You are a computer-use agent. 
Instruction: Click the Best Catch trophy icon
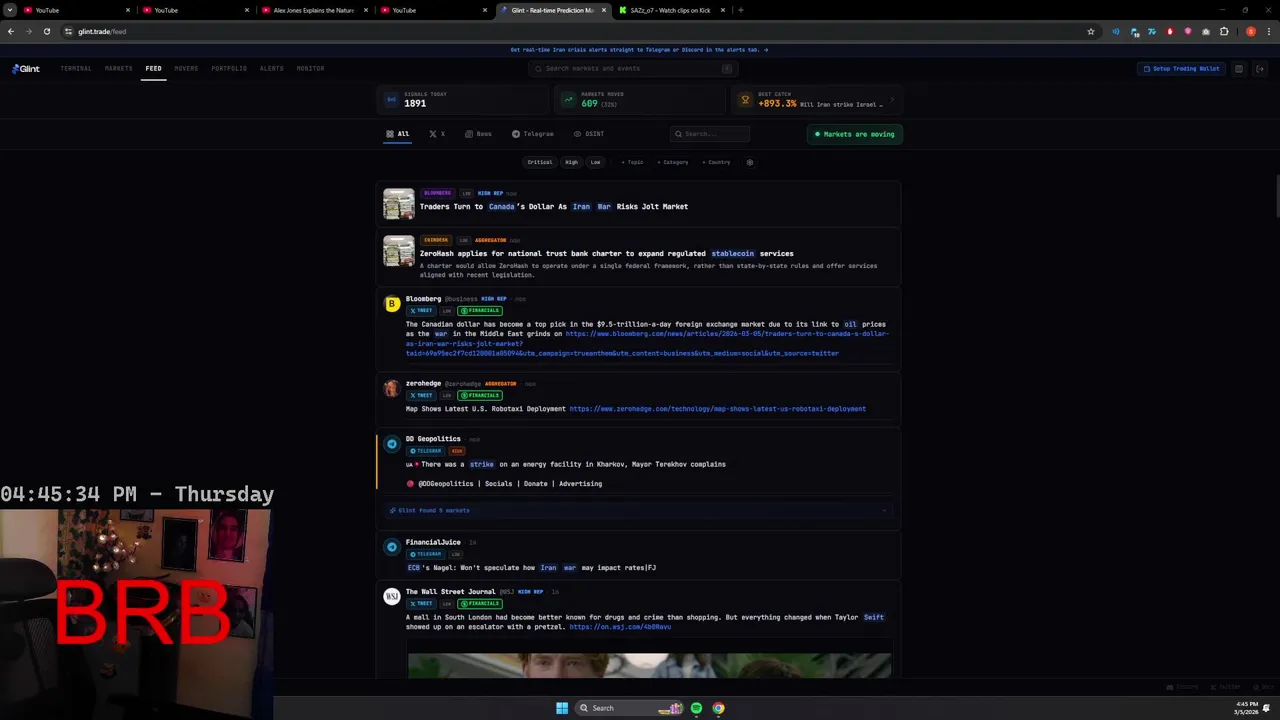click(x=745, y=99)
